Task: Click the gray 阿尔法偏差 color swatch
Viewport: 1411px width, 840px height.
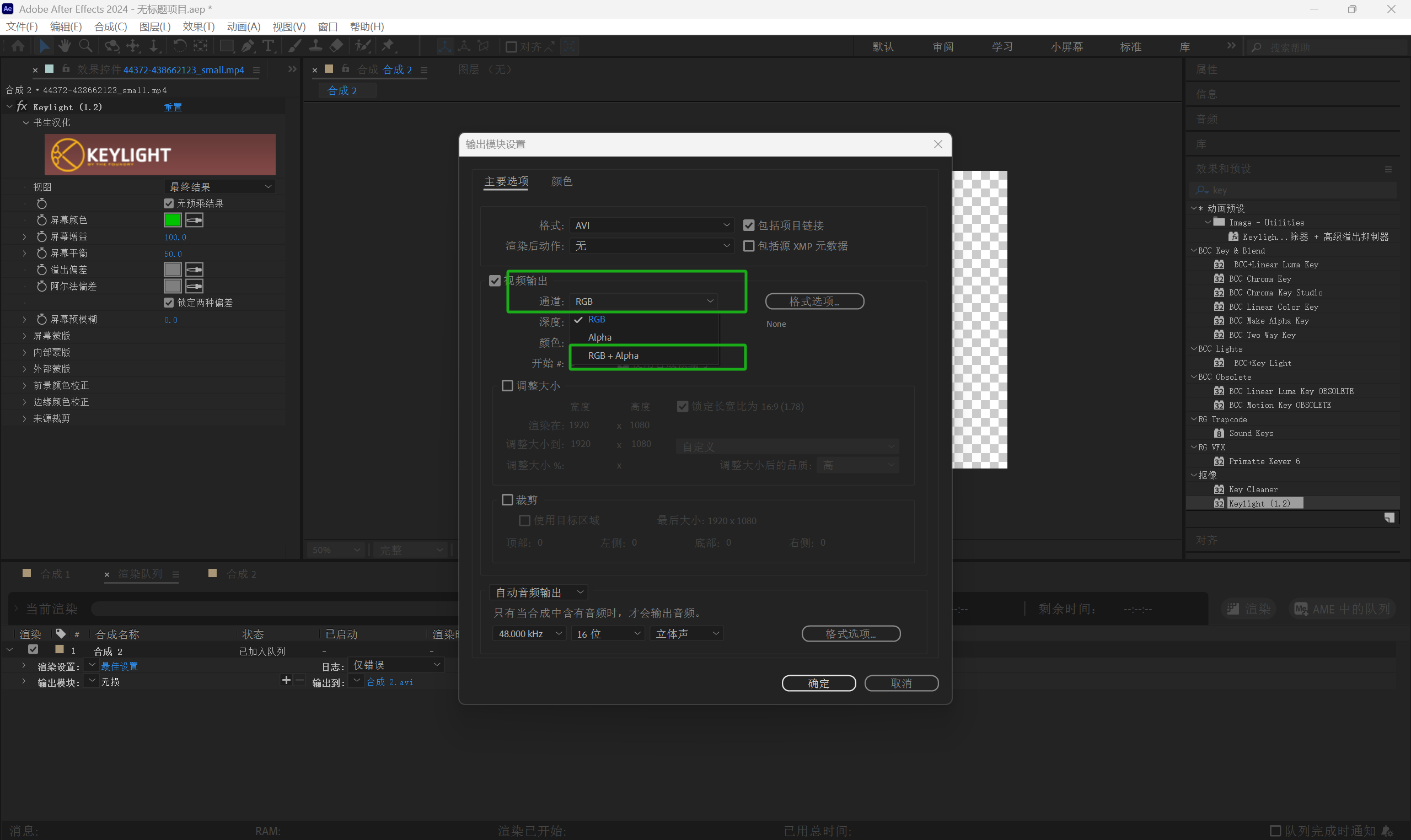Action: [172, 286]
